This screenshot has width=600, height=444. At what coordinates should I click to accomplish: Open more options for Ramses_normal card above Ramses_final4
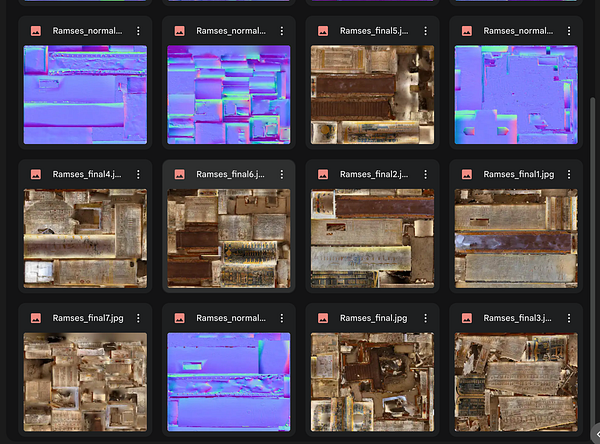pyautogui.click(x=138, y=31)
